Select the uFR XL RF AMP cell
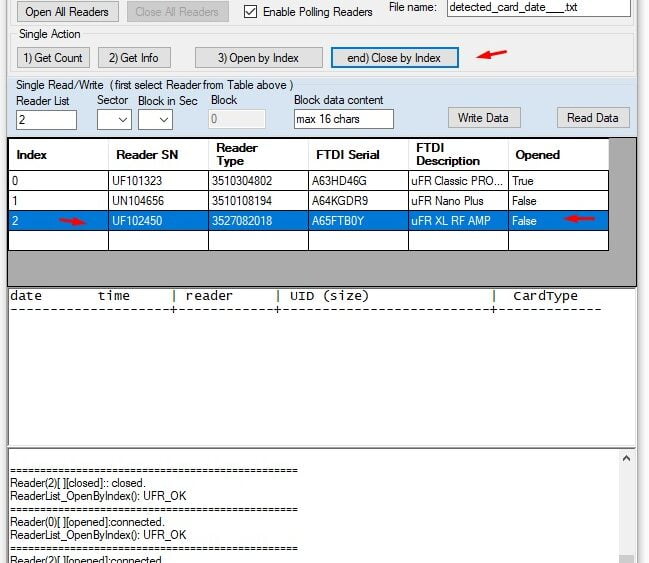 [x=458, y=221]
